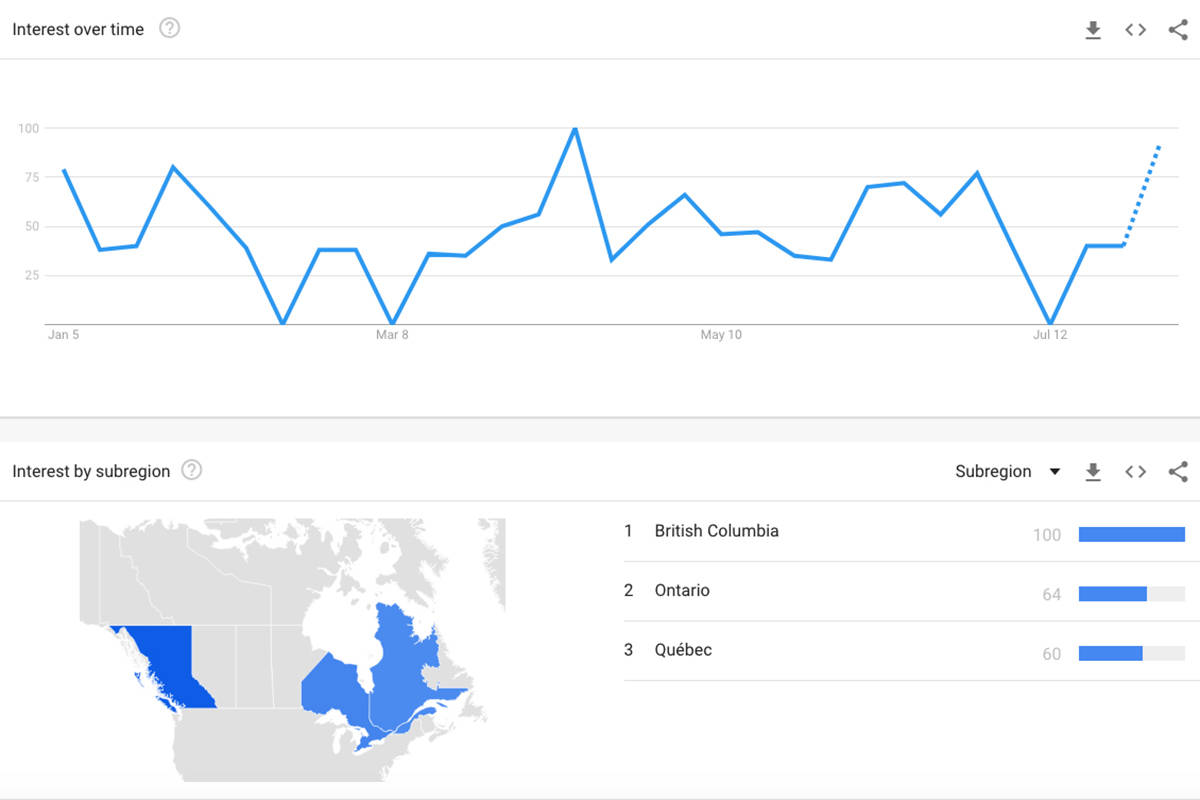This screenshot has height=800, width=1200.
Task: Download the Interest by subregion data
Action: tap(1093, 472)
